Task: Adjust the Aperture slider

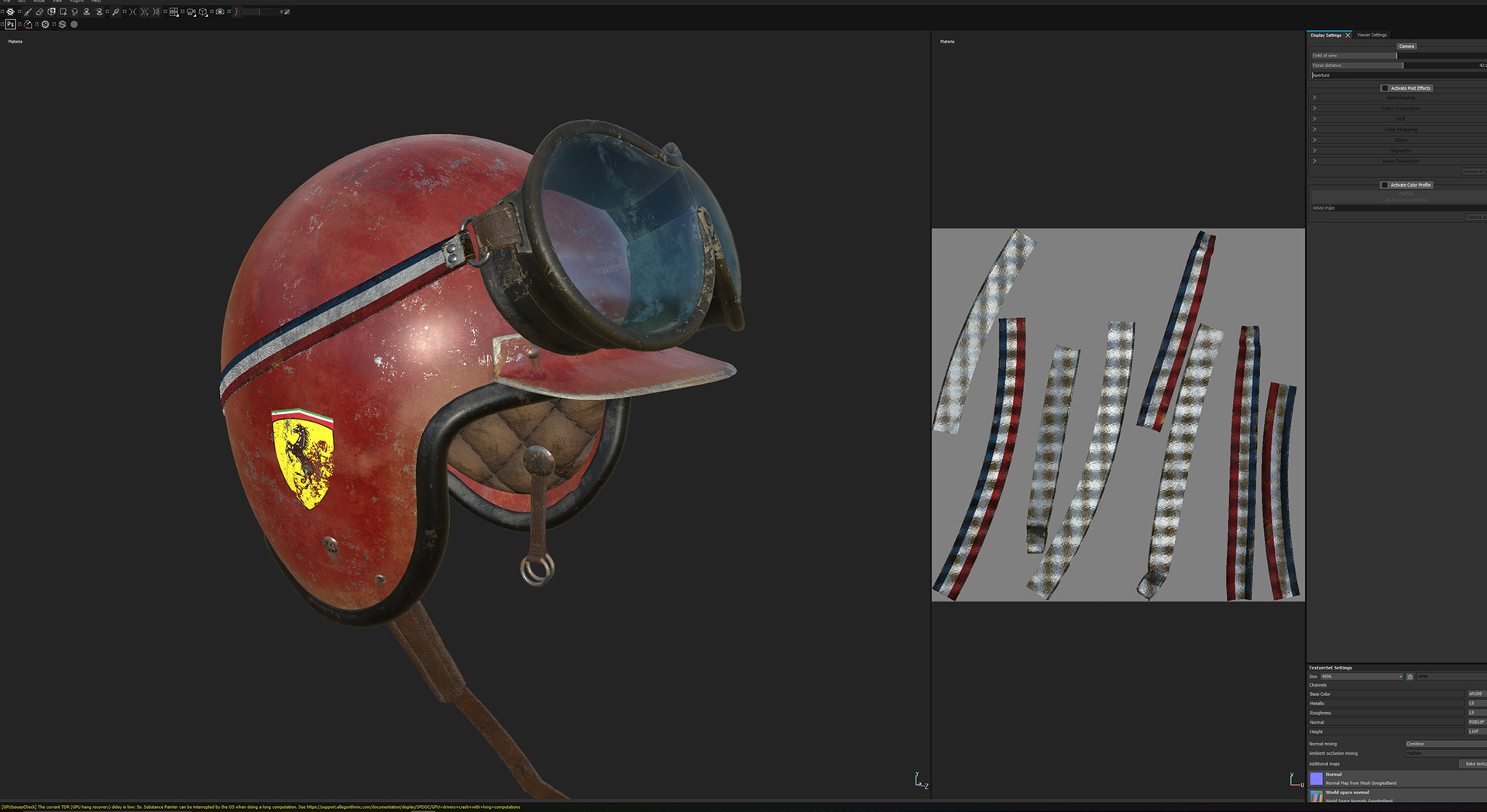Action: (1399, 75)
